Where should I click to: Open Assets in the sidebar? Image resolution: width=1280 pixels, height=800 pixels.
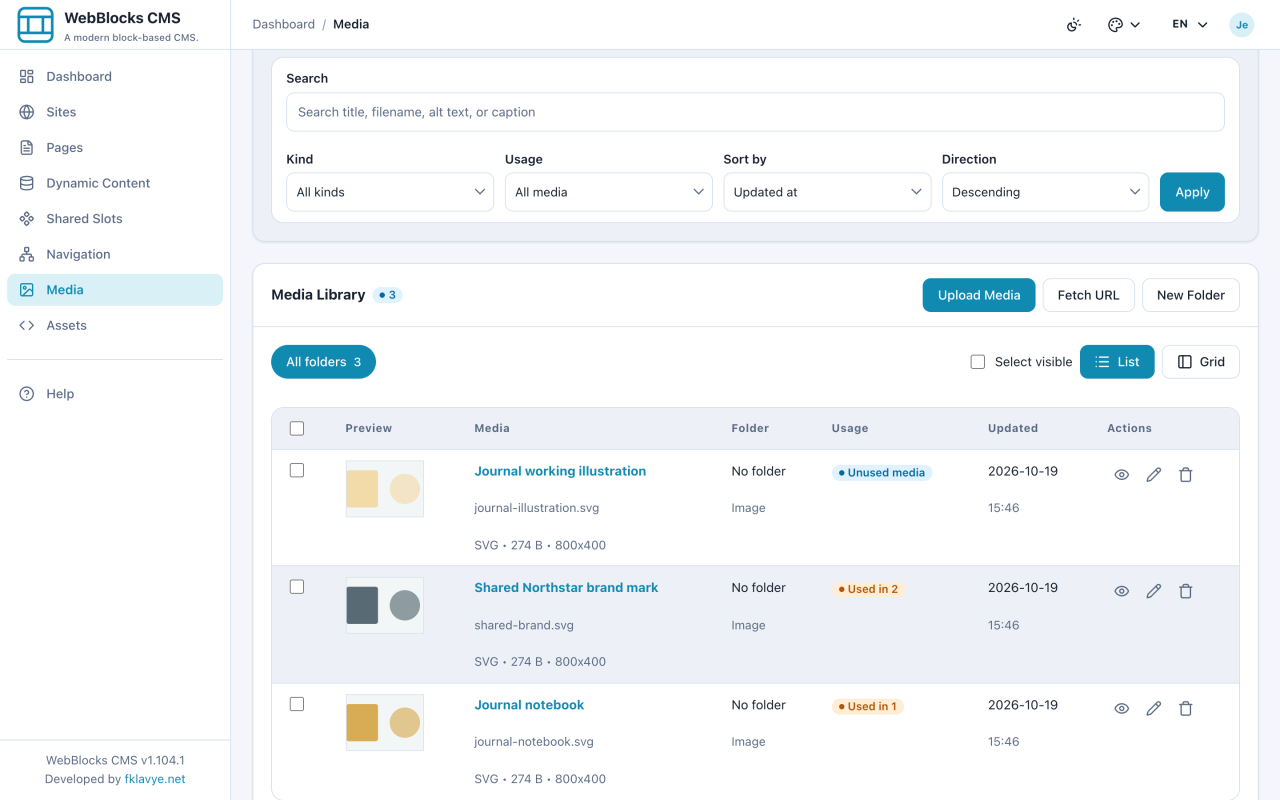click(115, 325)
